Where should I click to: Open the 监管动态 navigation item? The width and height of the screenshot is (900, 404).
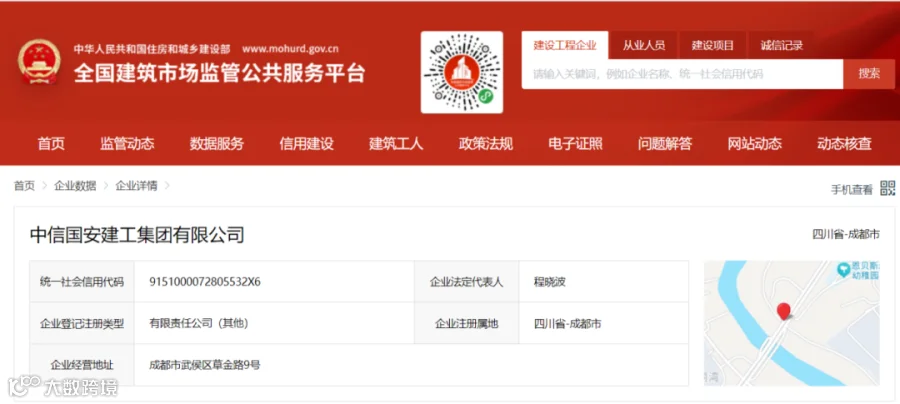127,143
